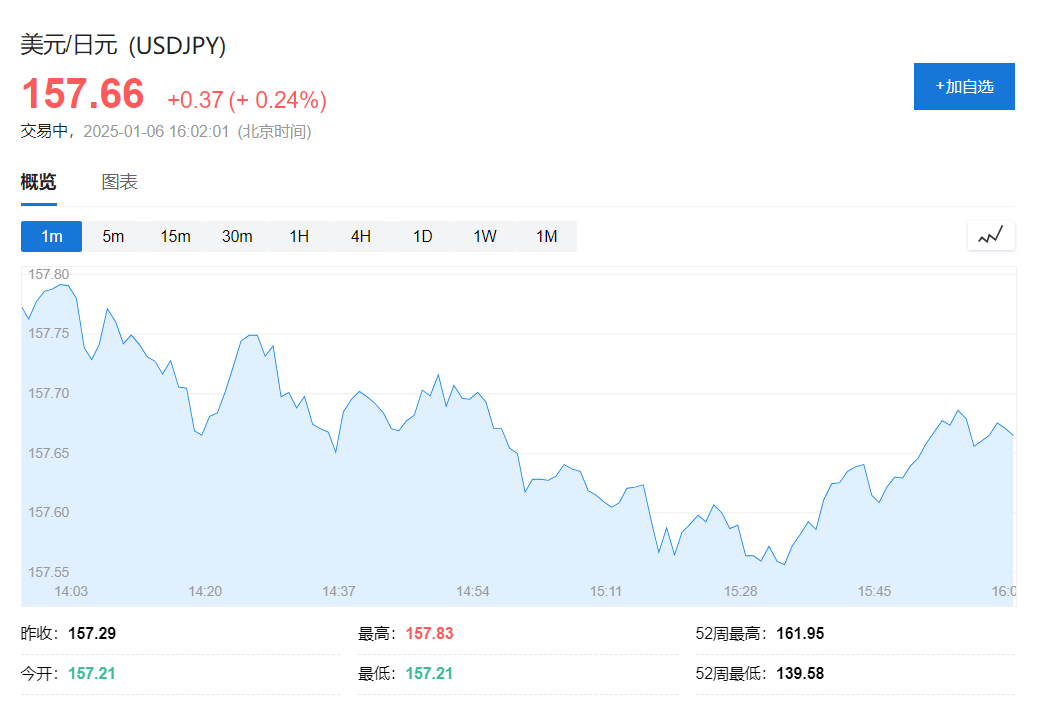Click the 14:03 time axis label
Viewport: 1038px width, 708px height.
point(71,591)
